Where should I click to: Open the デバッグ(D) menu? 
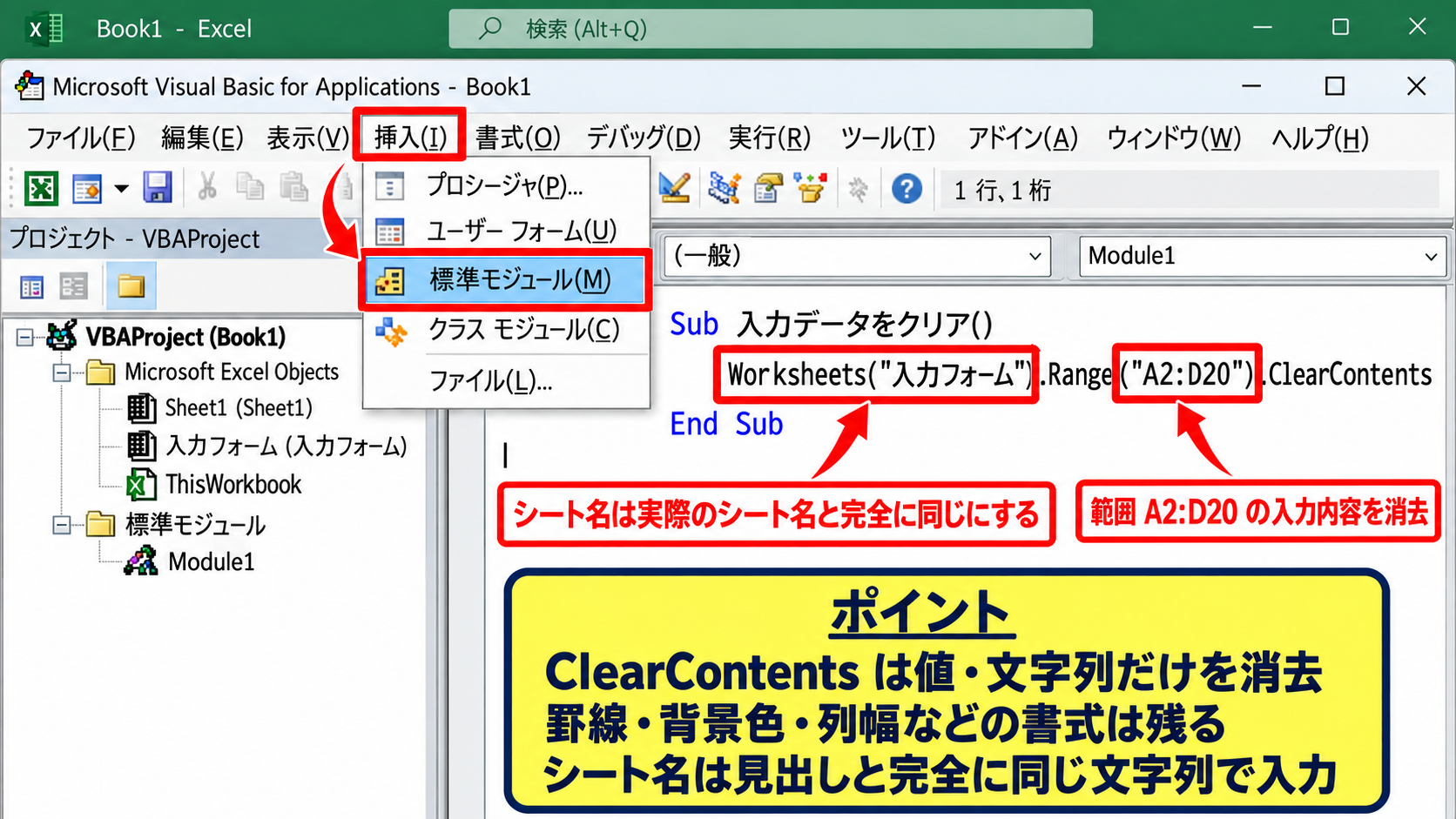tap(644, 138)
